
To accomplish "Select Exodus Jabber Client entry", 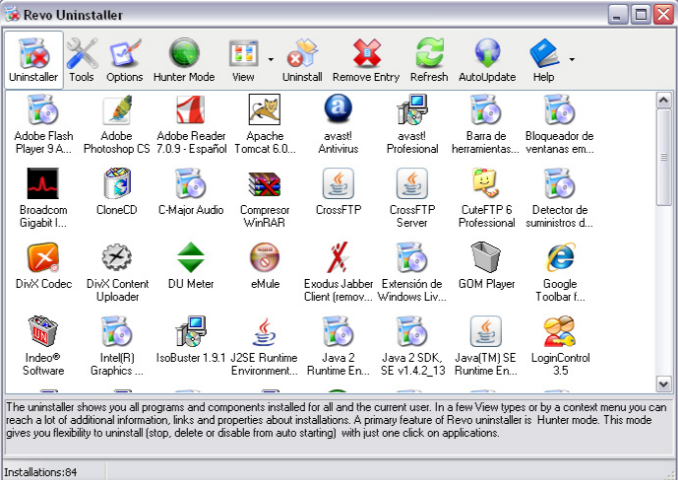I will point(338,272).
